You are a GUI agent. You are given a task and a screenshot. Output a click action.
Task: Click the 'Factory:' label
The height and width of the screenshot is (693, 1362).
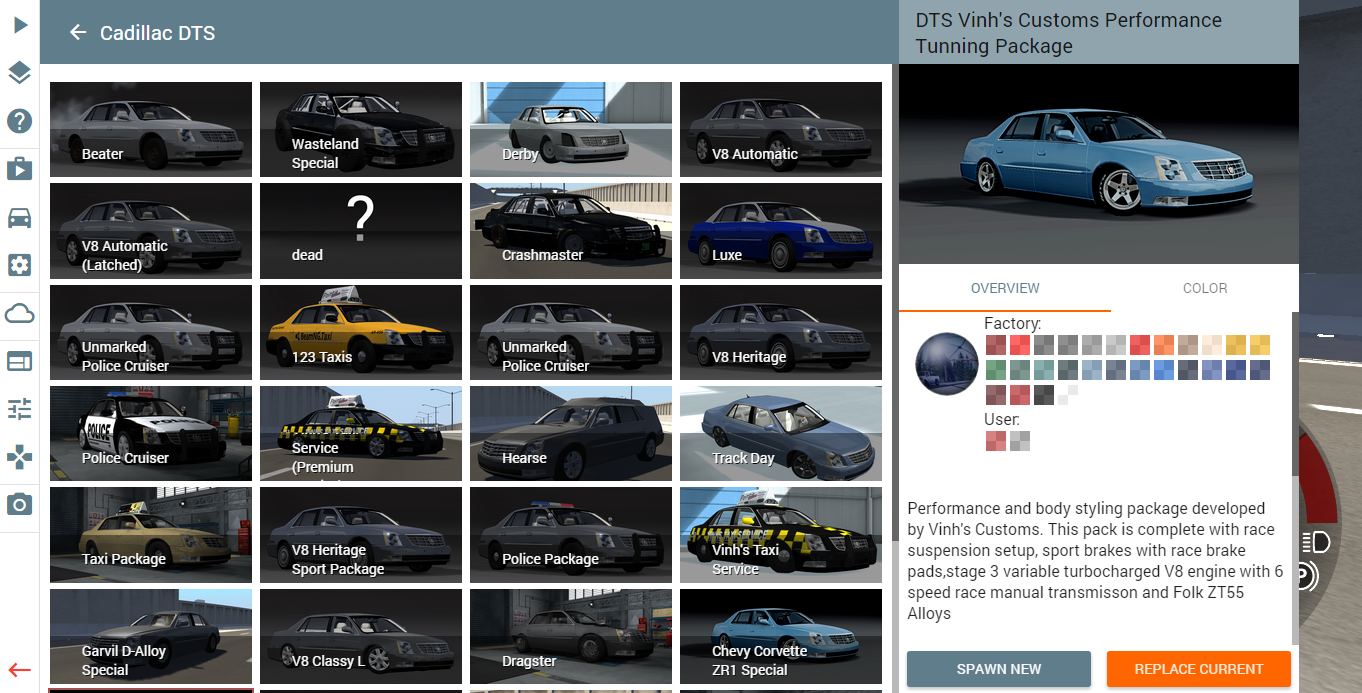[x=1012, y=323]
